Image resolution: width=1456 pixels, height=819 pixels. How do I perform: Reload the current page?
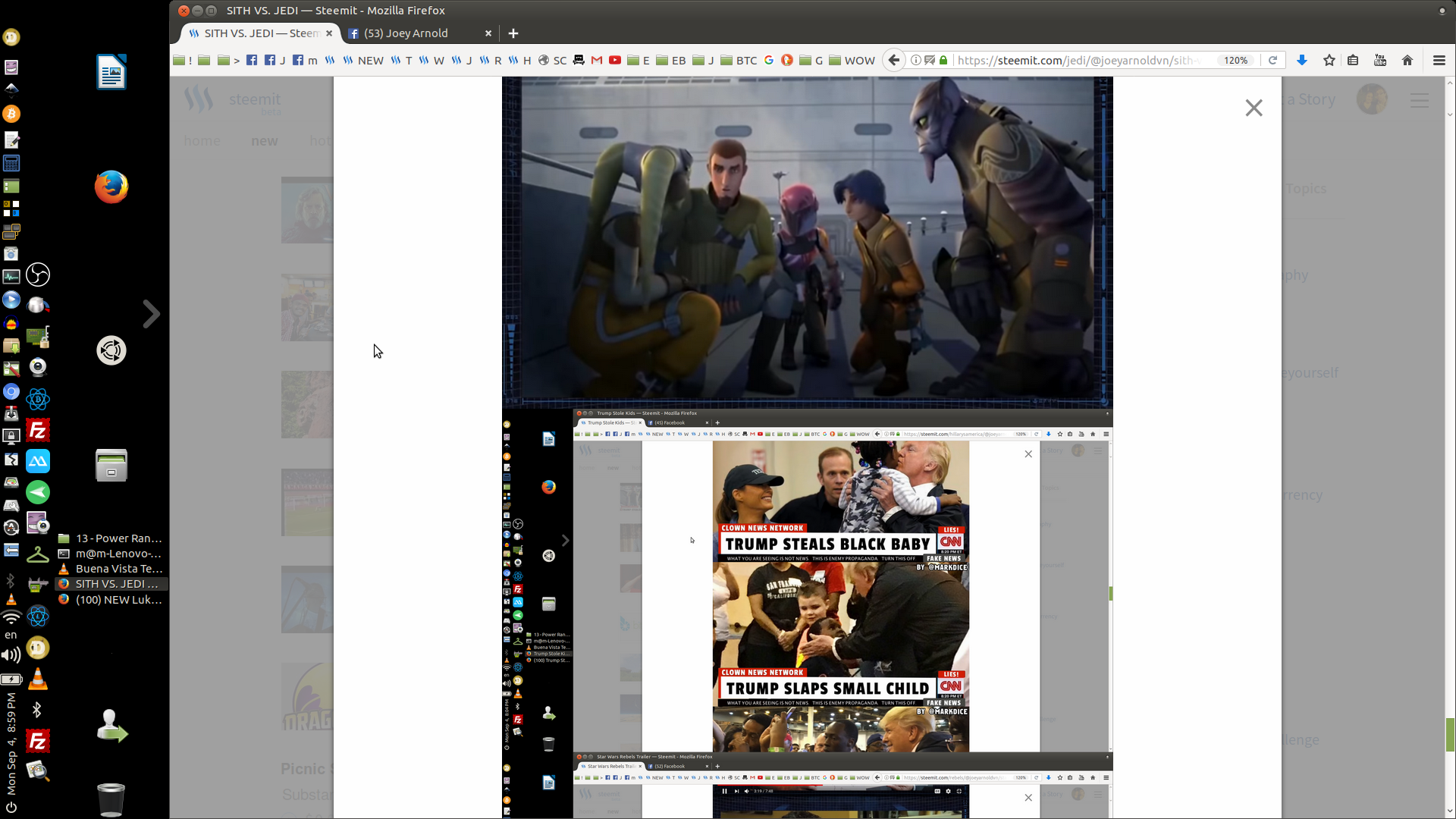point(1273,60)
